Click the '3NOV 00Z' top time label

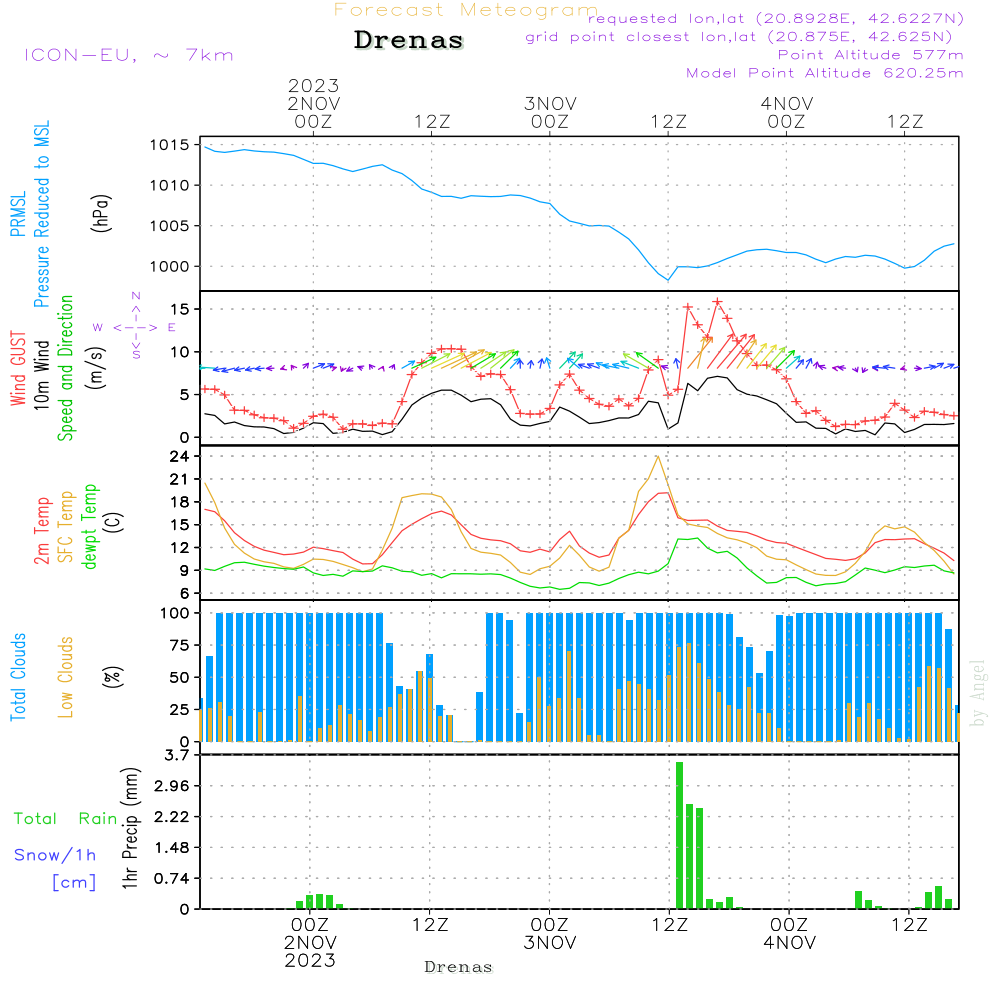[x=550, y=112]
